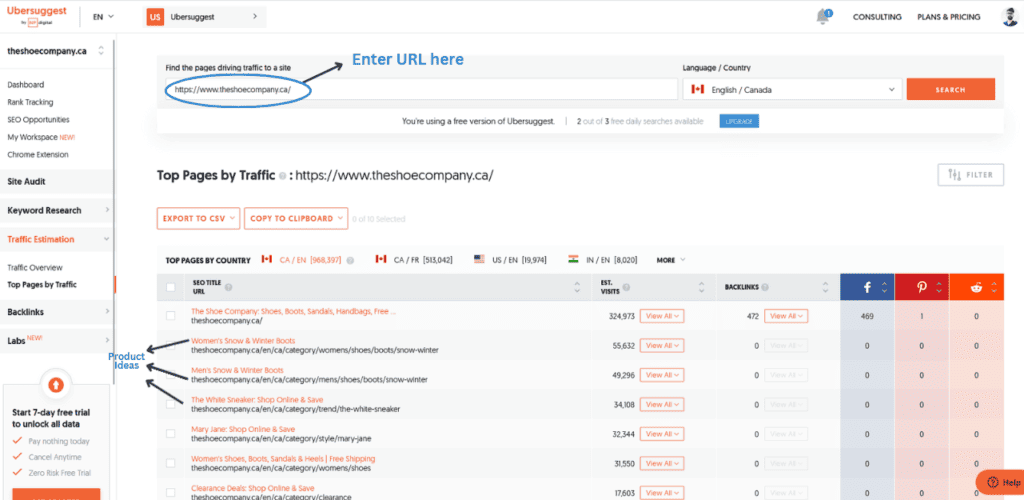Open View All visits for homepage row
Screen dimensions: 1024x500
[x=662, y=316]
